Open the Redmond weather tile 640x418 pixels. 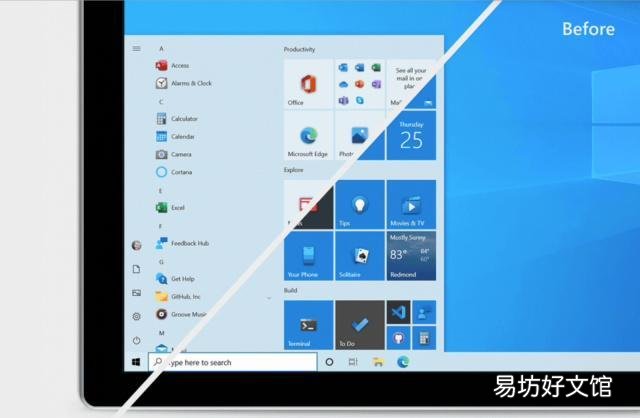coord(411,256)
